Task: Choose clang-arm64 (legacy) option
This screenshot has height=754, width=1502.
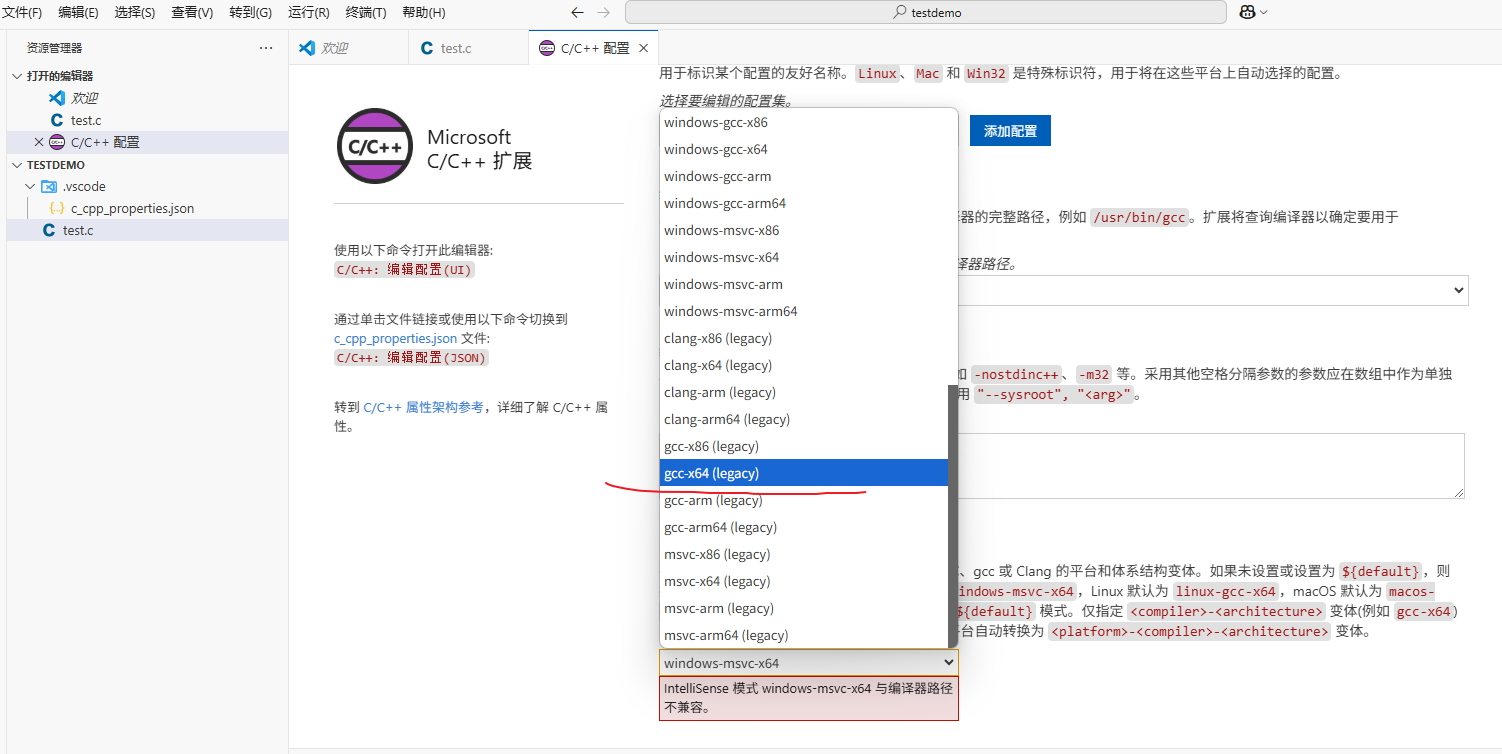Action: coord(804,419)
